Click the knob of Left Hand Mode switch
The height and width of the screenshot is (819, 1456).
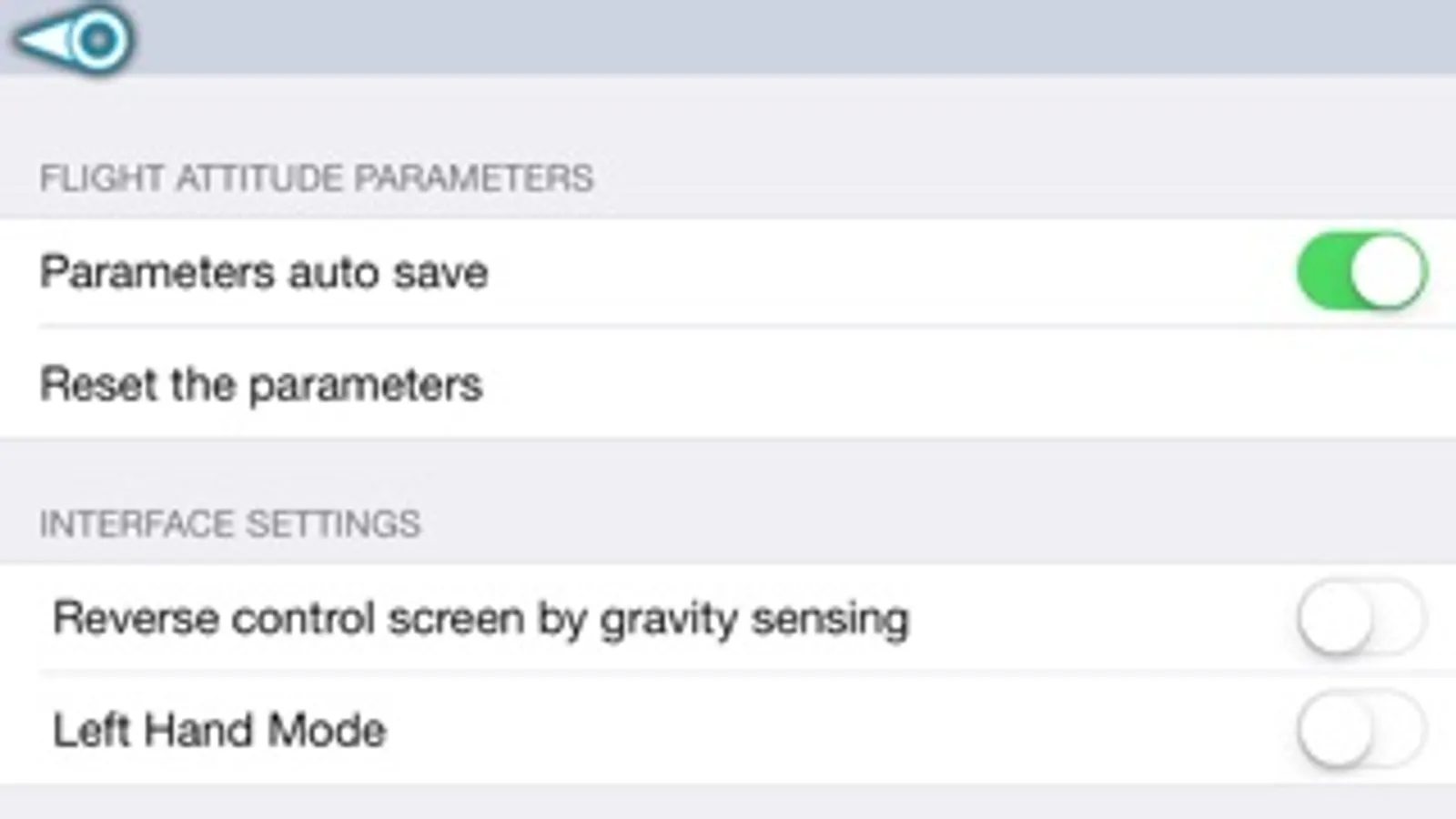(x=1336, y=731)
